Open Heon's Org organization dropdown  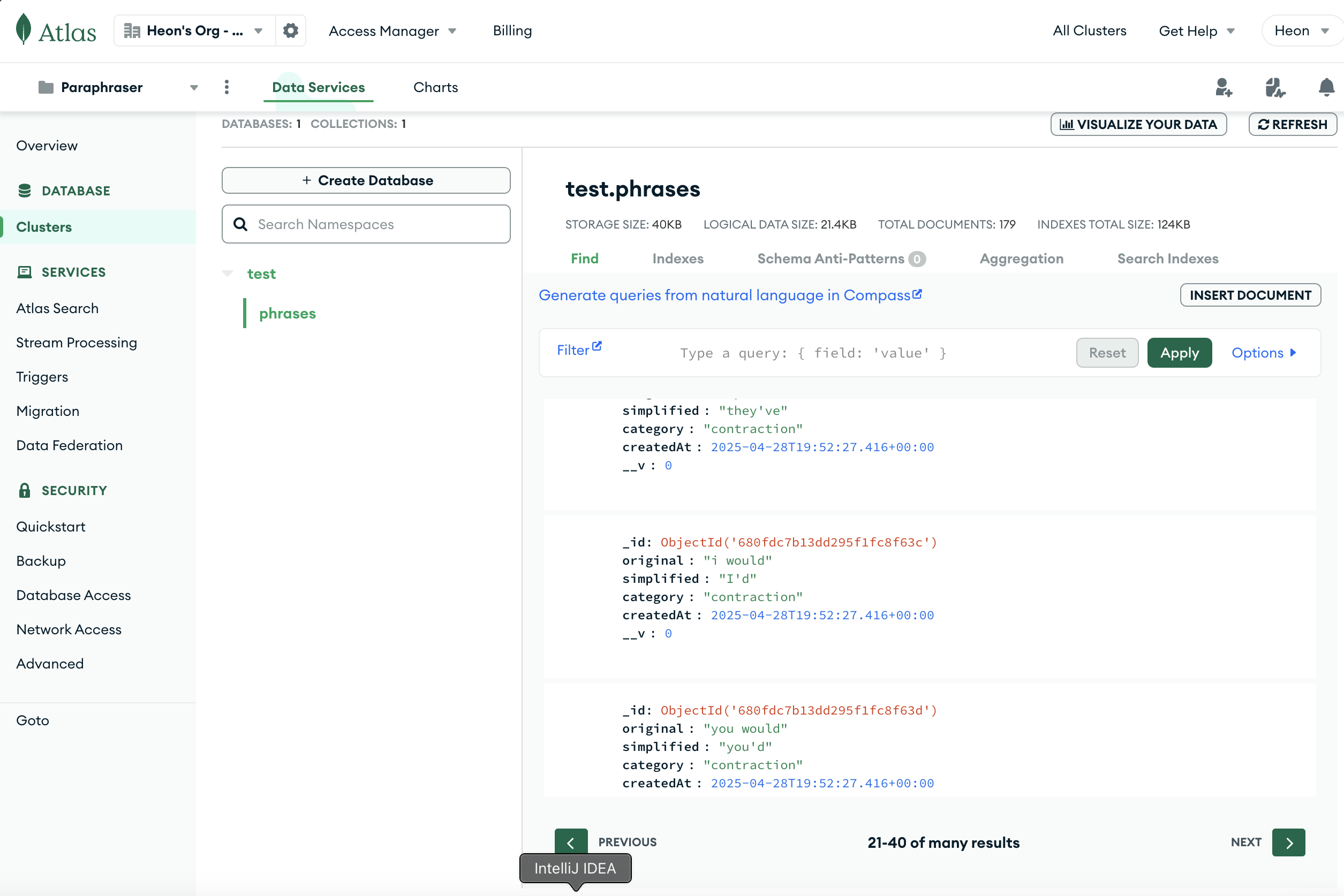[194, 31]
